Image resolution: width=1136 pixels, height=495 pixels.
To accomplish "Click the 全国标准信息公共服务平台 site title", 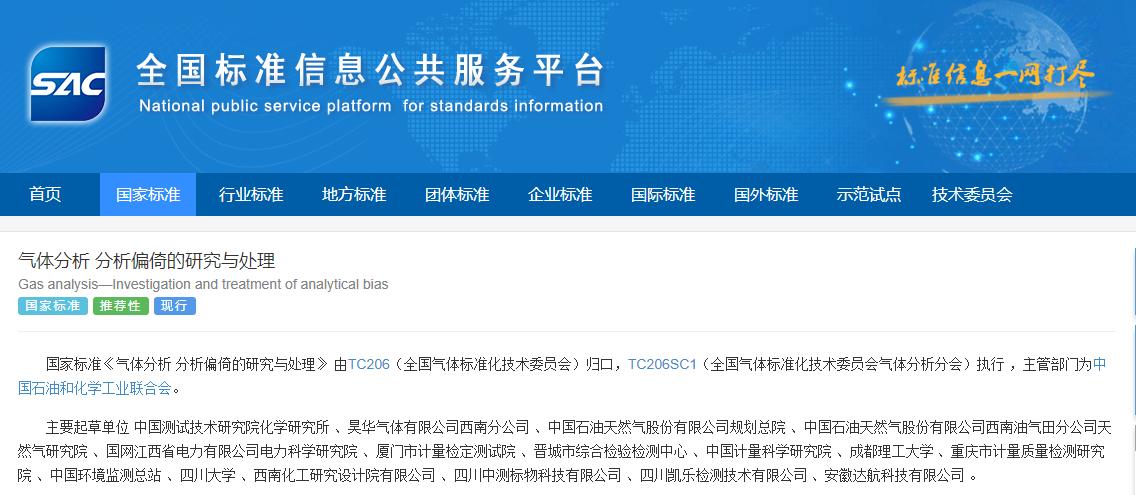I will click(x=370, y=70).
